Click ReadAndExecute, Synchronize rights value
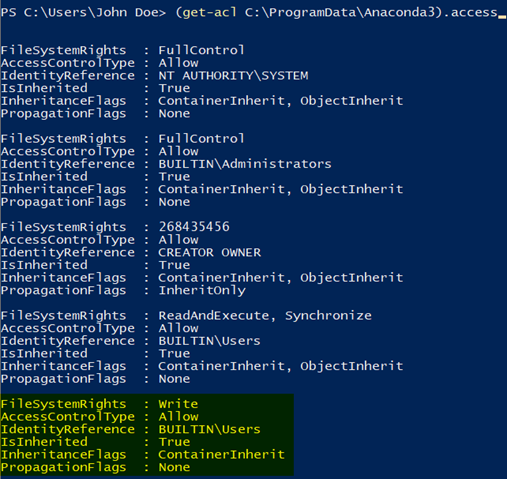This screenshot has height=479, width=507. tap(265, 316)
